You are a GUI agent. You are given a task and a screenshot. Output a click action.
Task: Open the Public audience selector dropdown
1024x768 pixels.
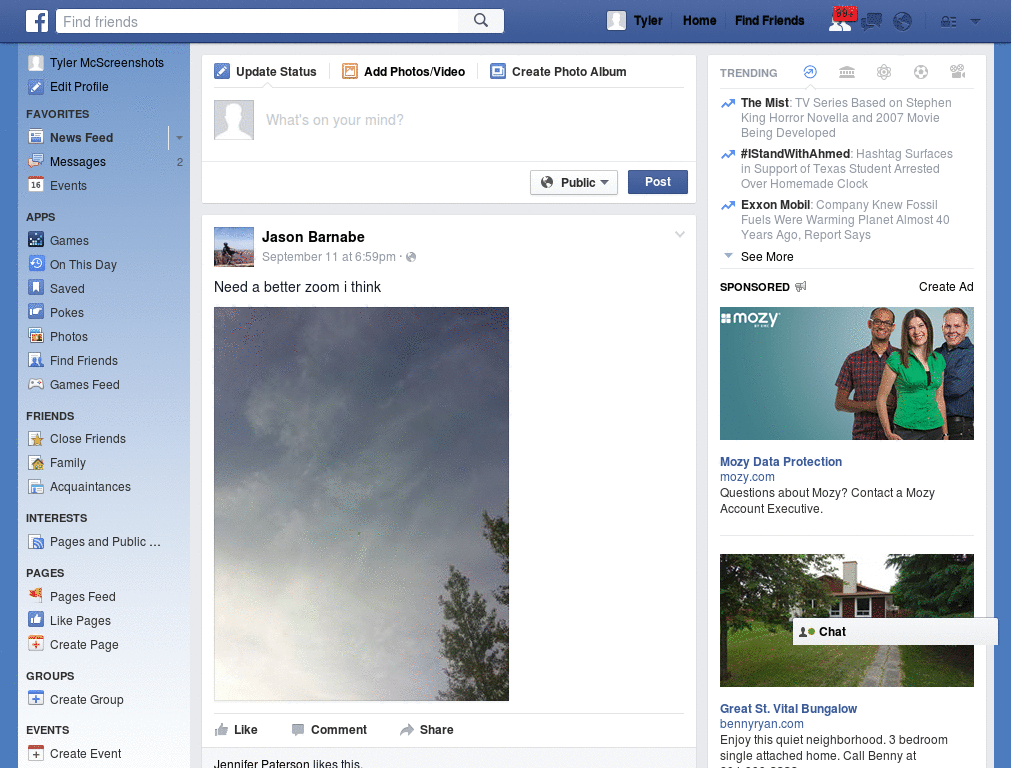coord(573,182)
